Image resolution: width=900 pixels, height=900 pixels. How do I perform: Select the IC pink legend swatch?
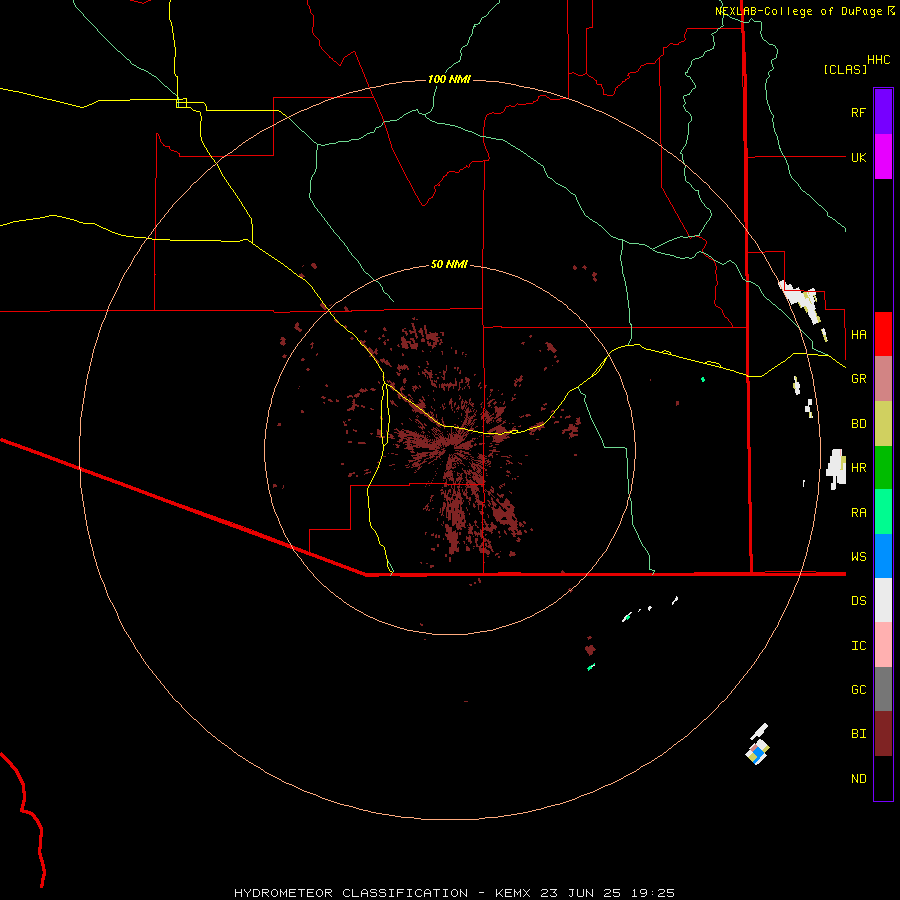coord(883,645)
